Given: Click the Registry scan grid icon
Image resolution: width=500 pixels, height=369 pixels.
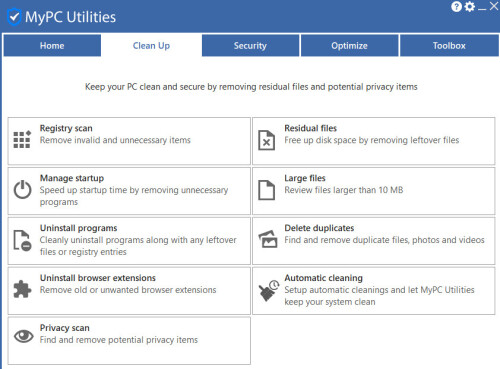Looking at the screenshot, I should point(22,140).
